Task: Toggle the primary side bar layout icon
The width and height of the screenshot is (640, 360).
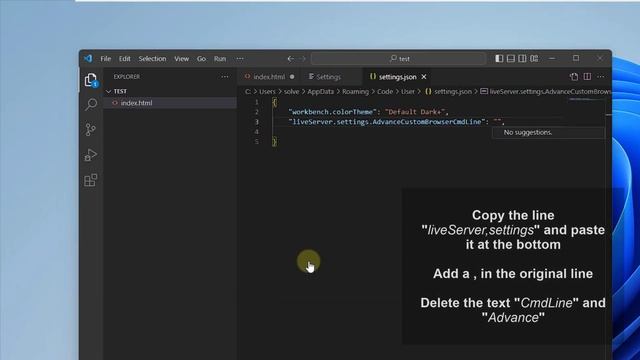Action: click(499, 58)
